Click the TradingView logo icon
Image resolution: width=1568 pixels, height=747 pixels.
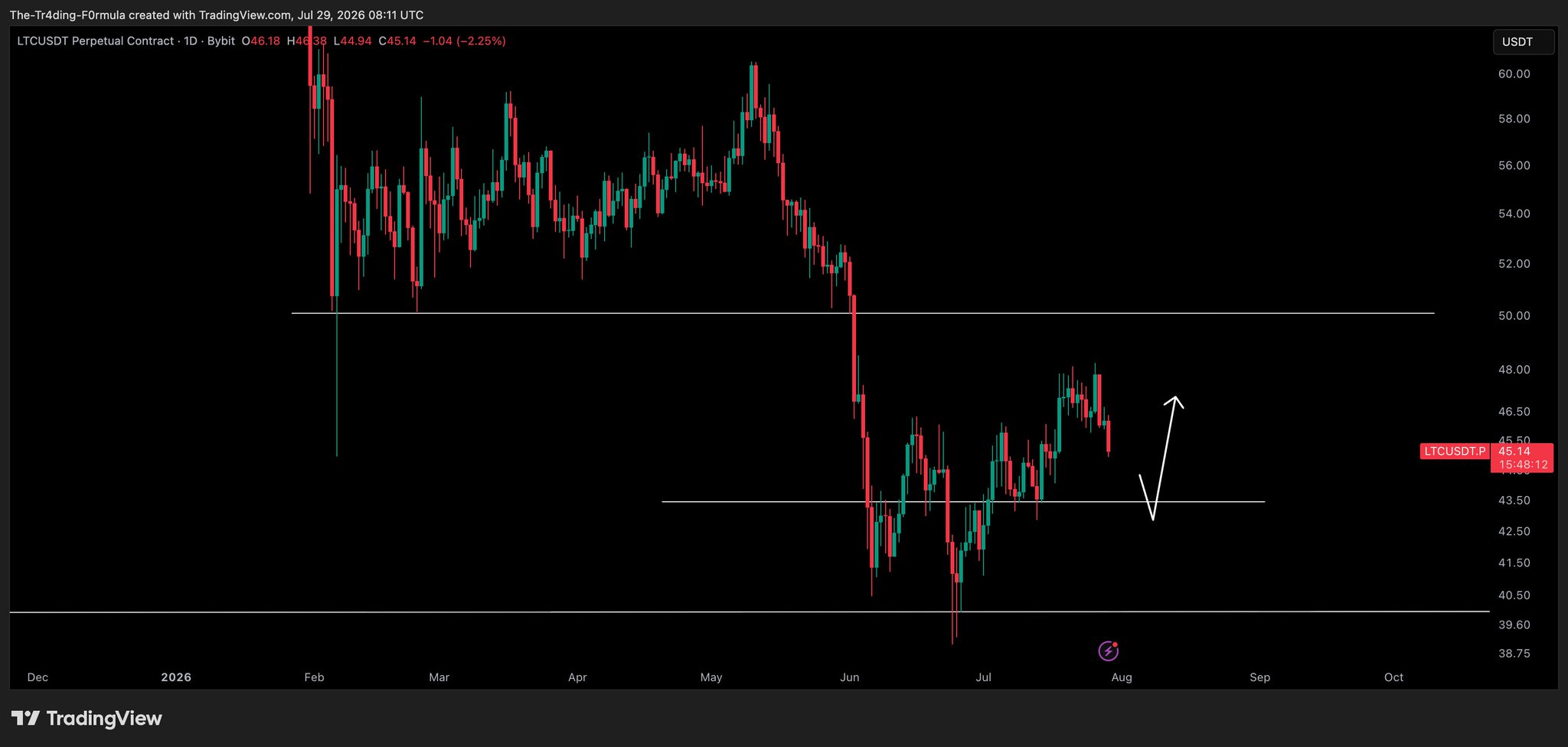(x=25, y=719)
